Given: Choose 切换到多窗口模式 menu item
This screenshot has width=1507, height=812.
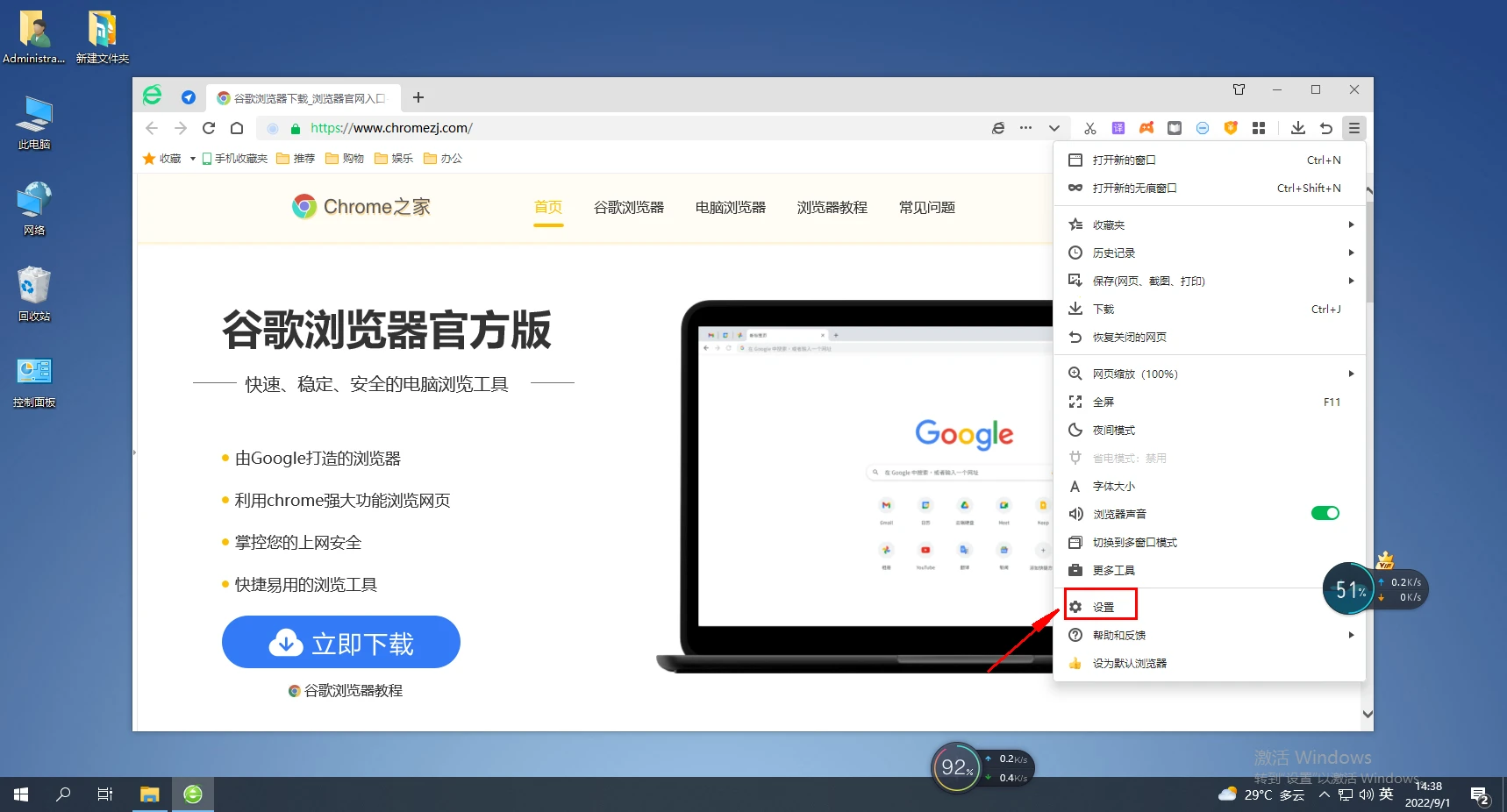Looking at the screenshot, I should pos(1210,543).
